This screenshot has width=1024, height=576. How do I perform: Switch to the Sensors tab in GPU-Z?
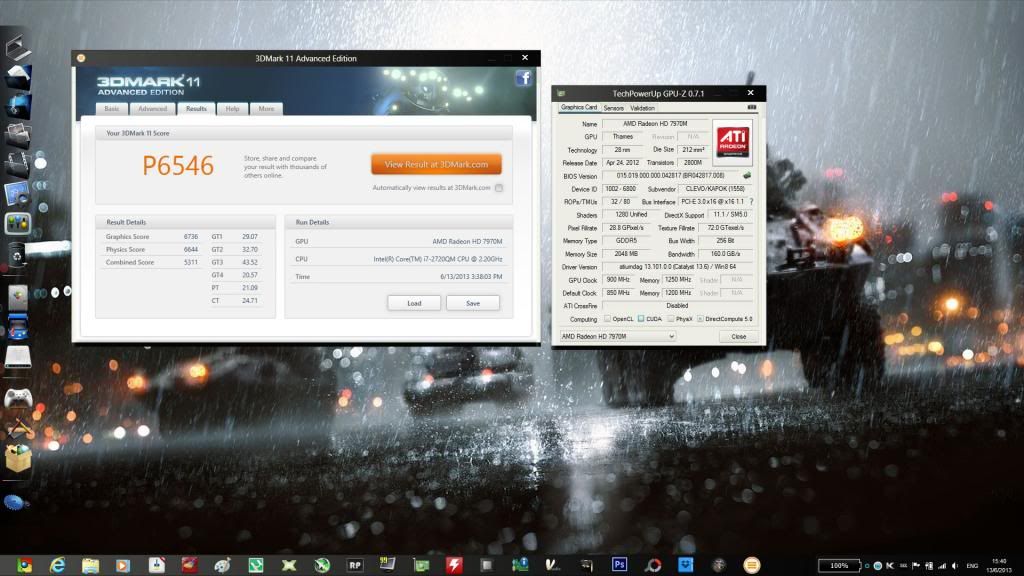[613, 108]
